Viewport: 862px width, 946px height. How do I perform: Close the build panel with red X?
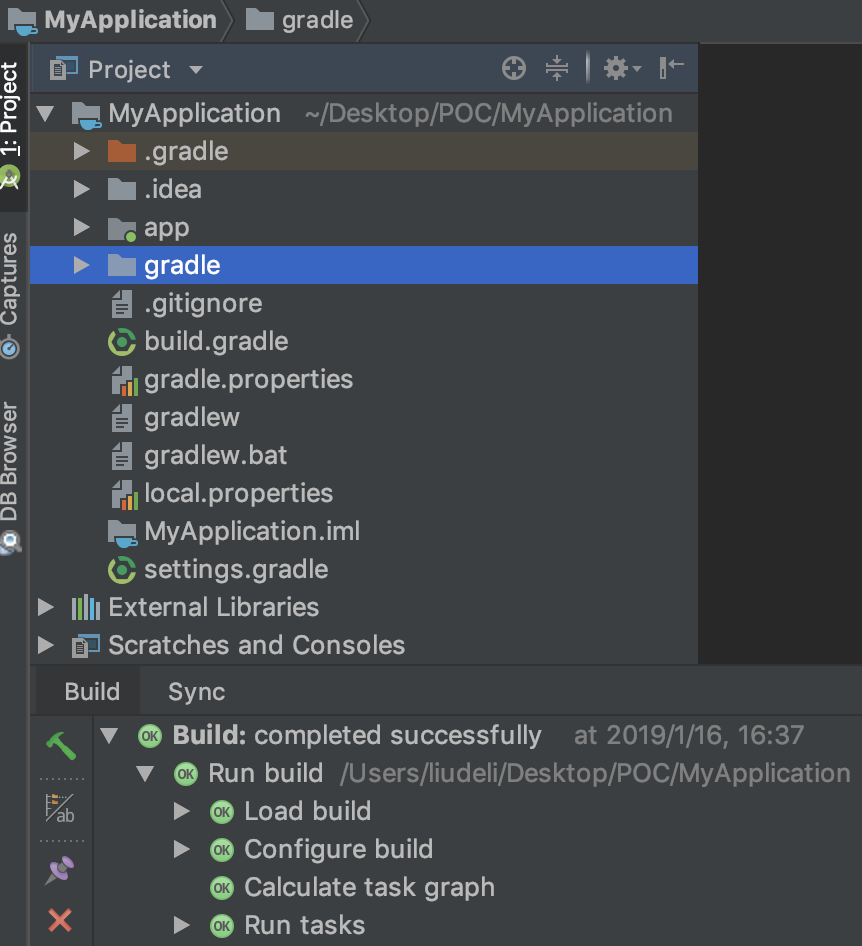(x=60, y=920)
